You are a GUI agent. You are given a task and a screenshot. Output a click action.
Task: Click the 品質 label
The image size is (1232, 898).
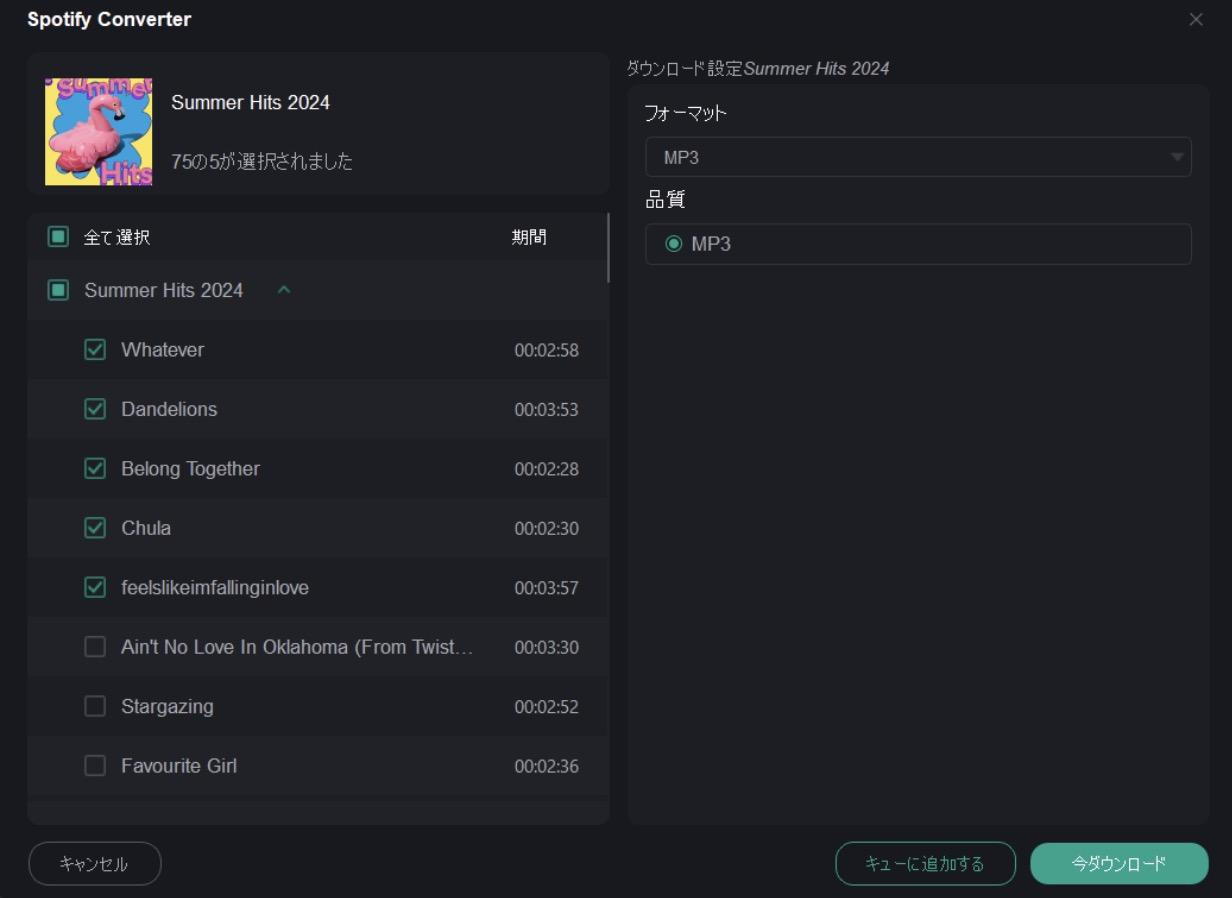(666, 200)
